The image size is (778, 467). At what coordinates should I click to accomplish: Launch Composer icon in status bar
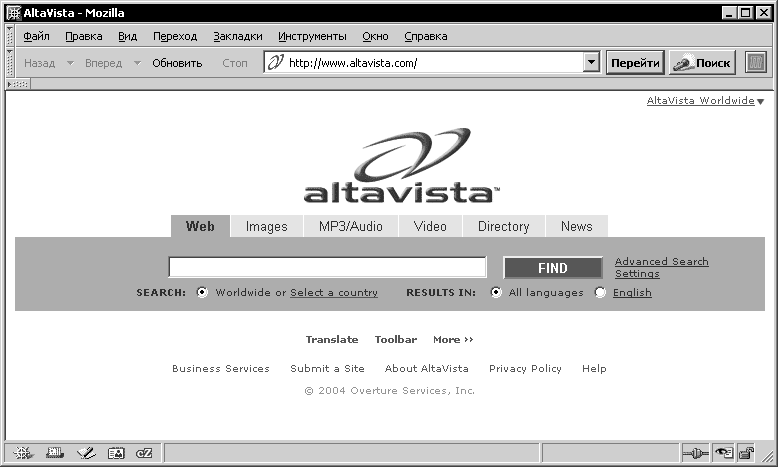(86, 453)
